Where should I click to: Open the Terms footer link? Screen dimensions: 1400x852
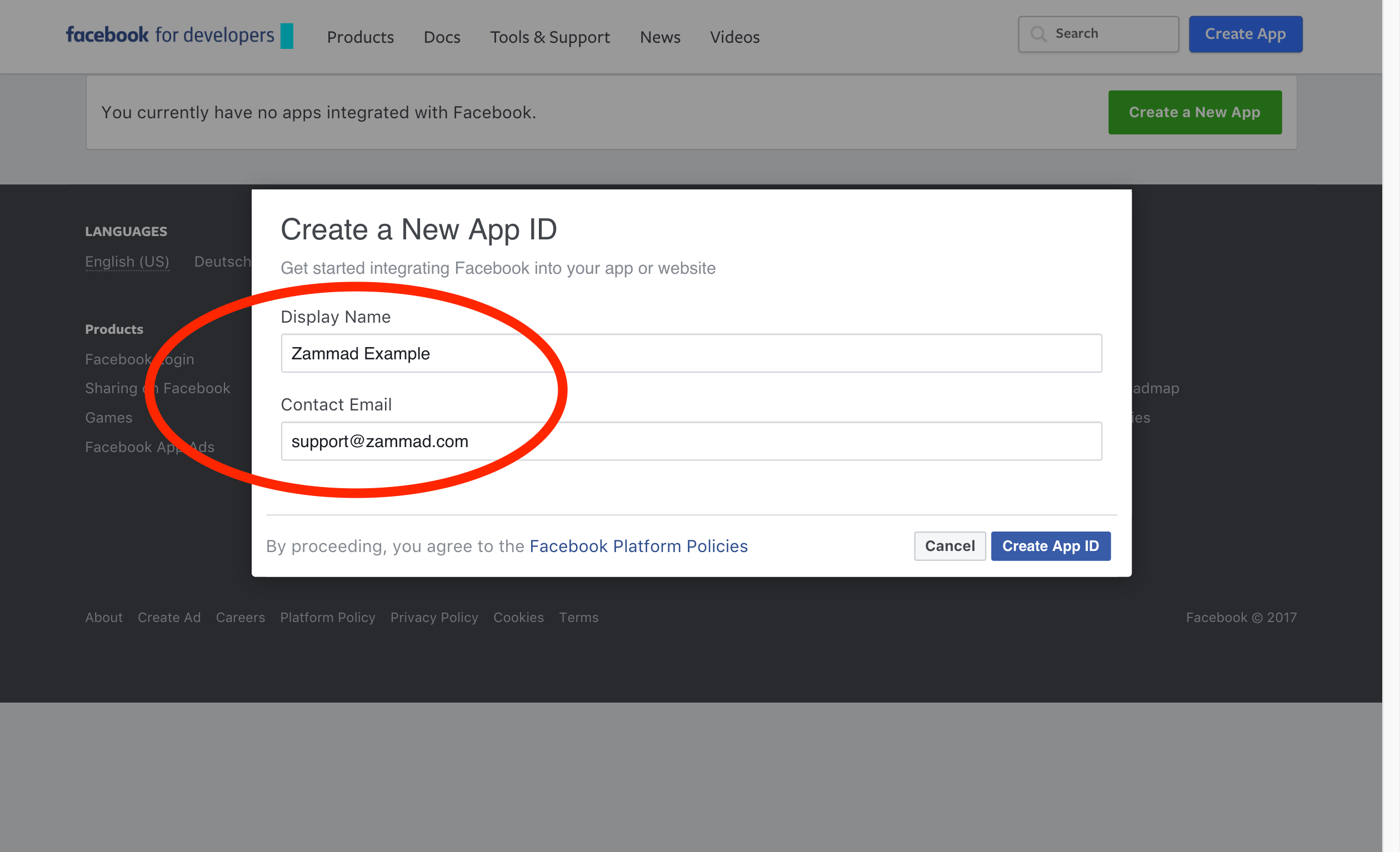click(578, 618)
